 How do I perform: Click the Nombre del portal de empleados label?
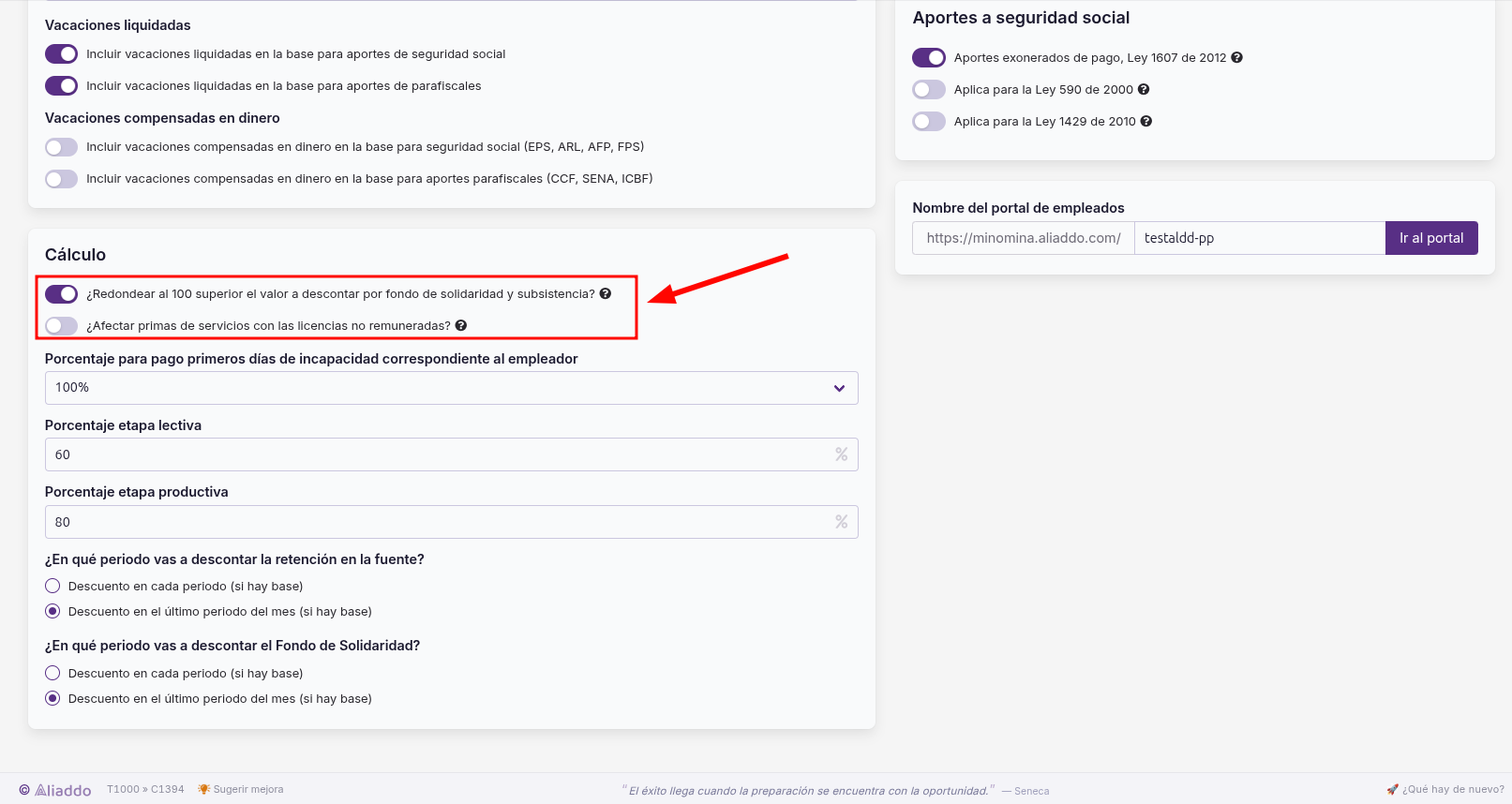pyautogui.click(x=1018, y=208)
